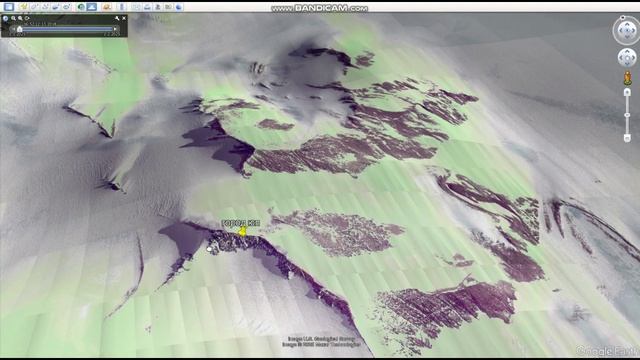Zoom out the time slider range
The image size is (640, 360).
pos(20,18)
